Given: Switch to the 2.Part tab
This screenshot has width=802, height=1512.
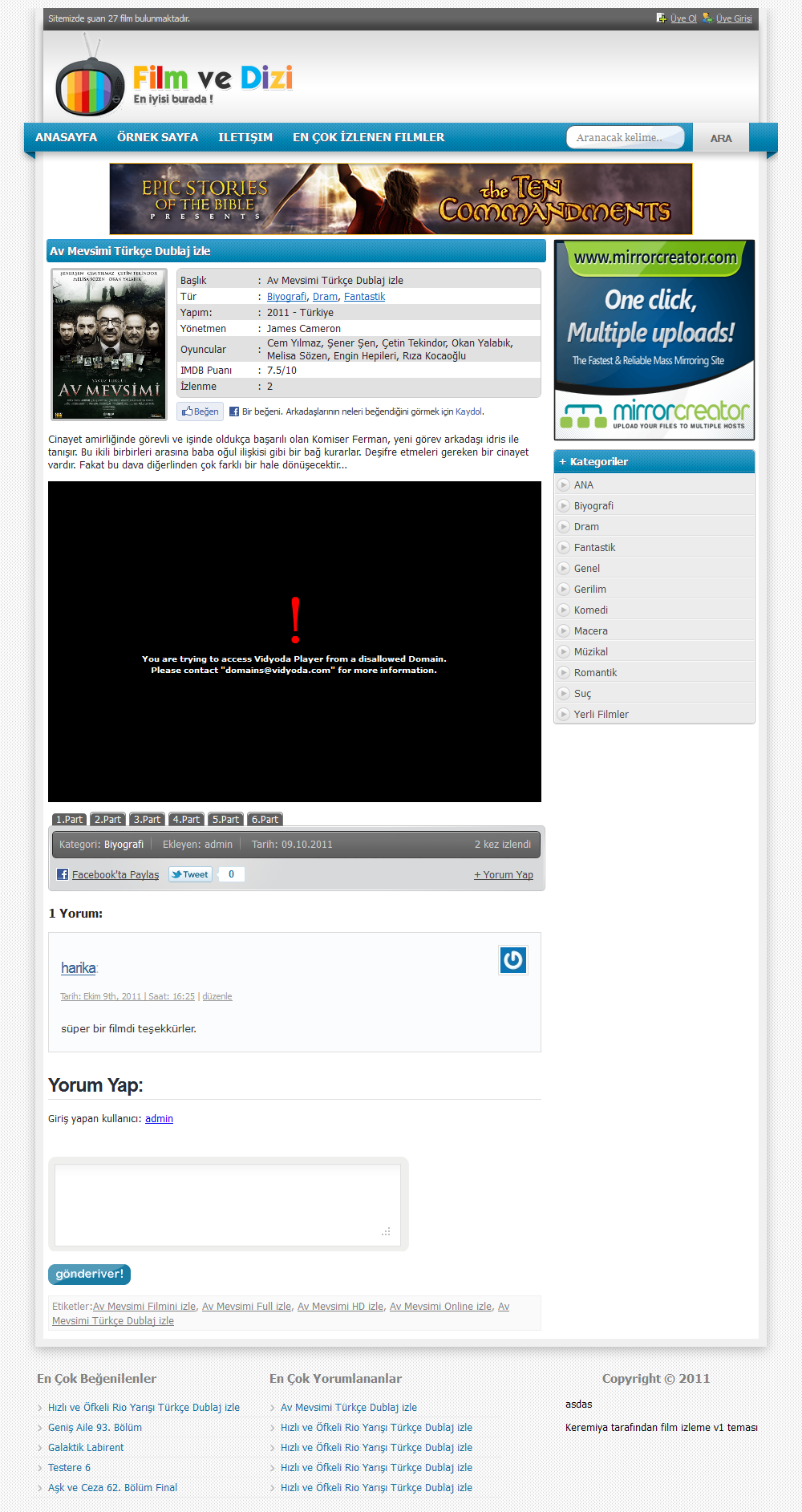Looking at the screenshot, I should click(107, 819).
